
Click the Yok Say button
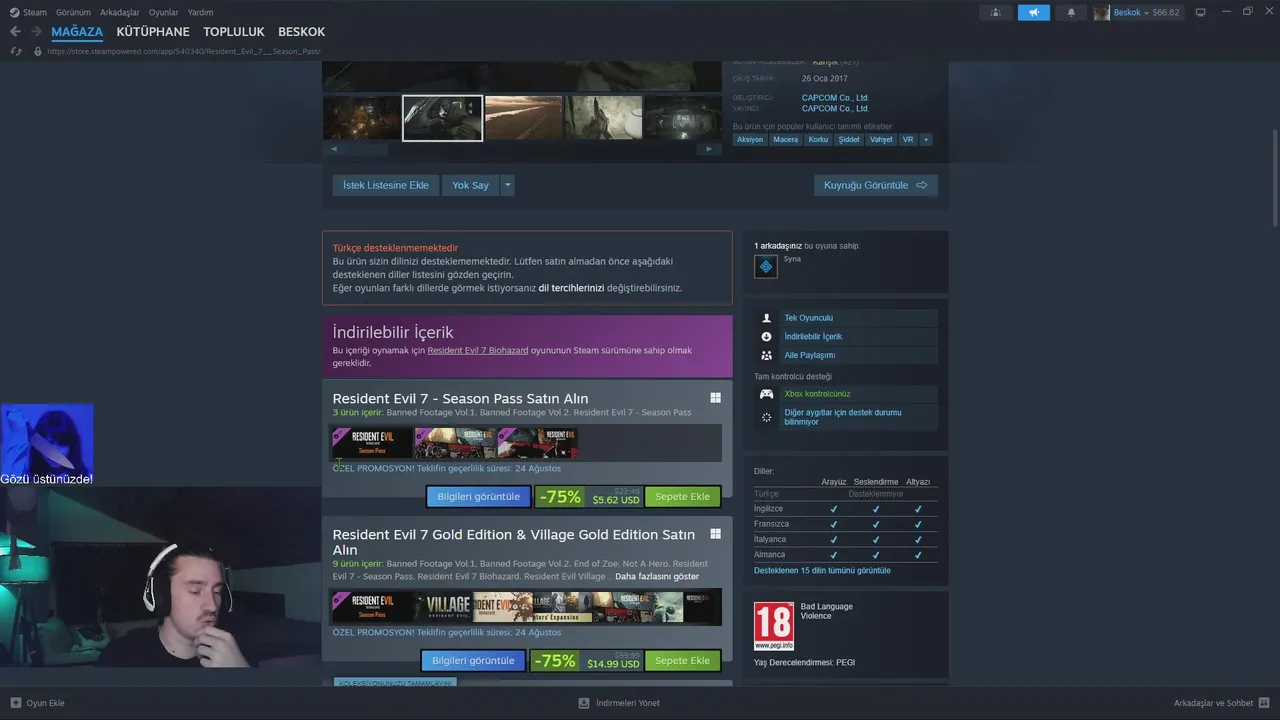[470, 185]
